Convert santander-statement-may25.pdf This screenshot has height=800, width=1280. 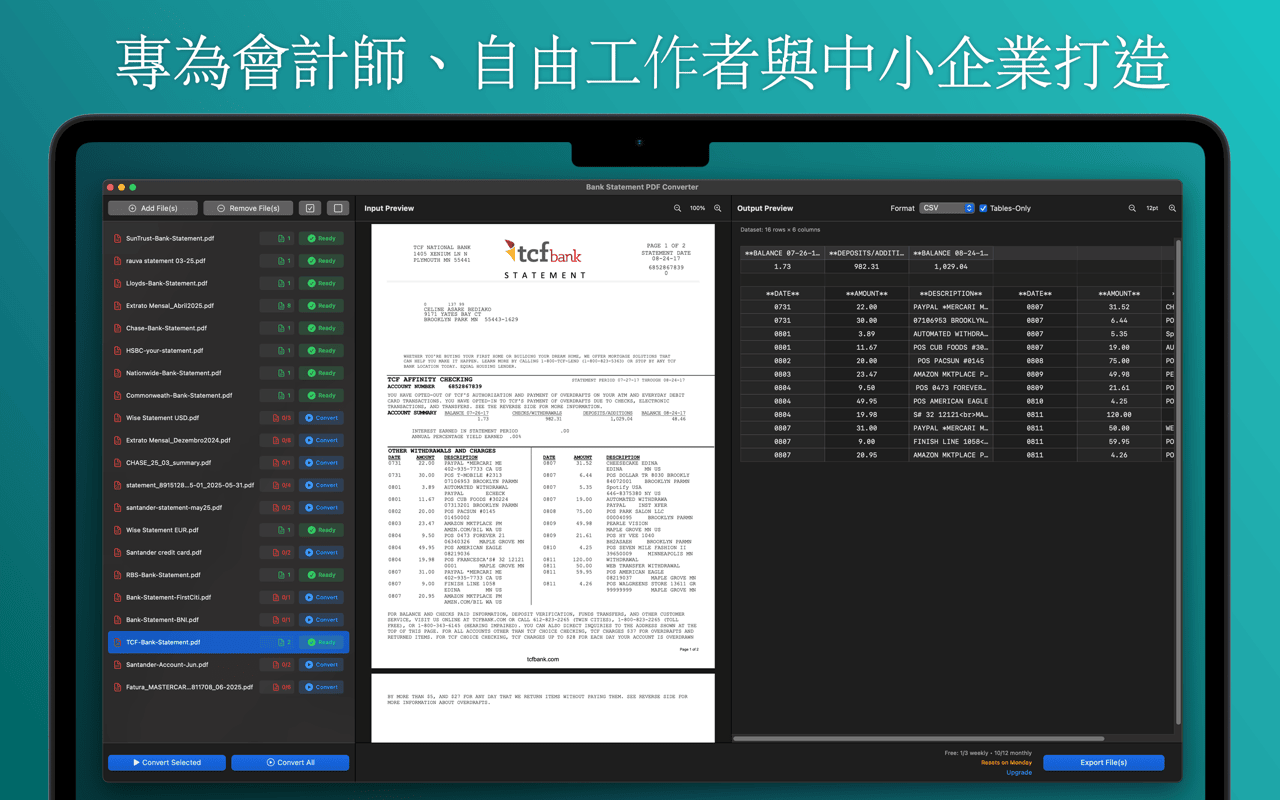pos(322,508)
